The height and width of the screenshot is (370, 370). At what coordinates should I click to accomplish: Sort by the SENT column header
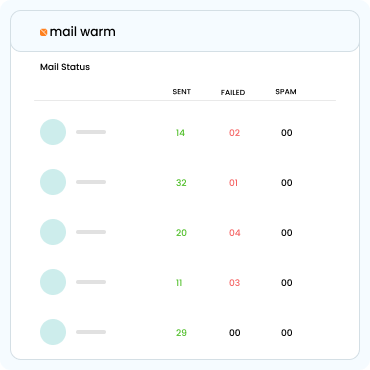tap(182, 92)
